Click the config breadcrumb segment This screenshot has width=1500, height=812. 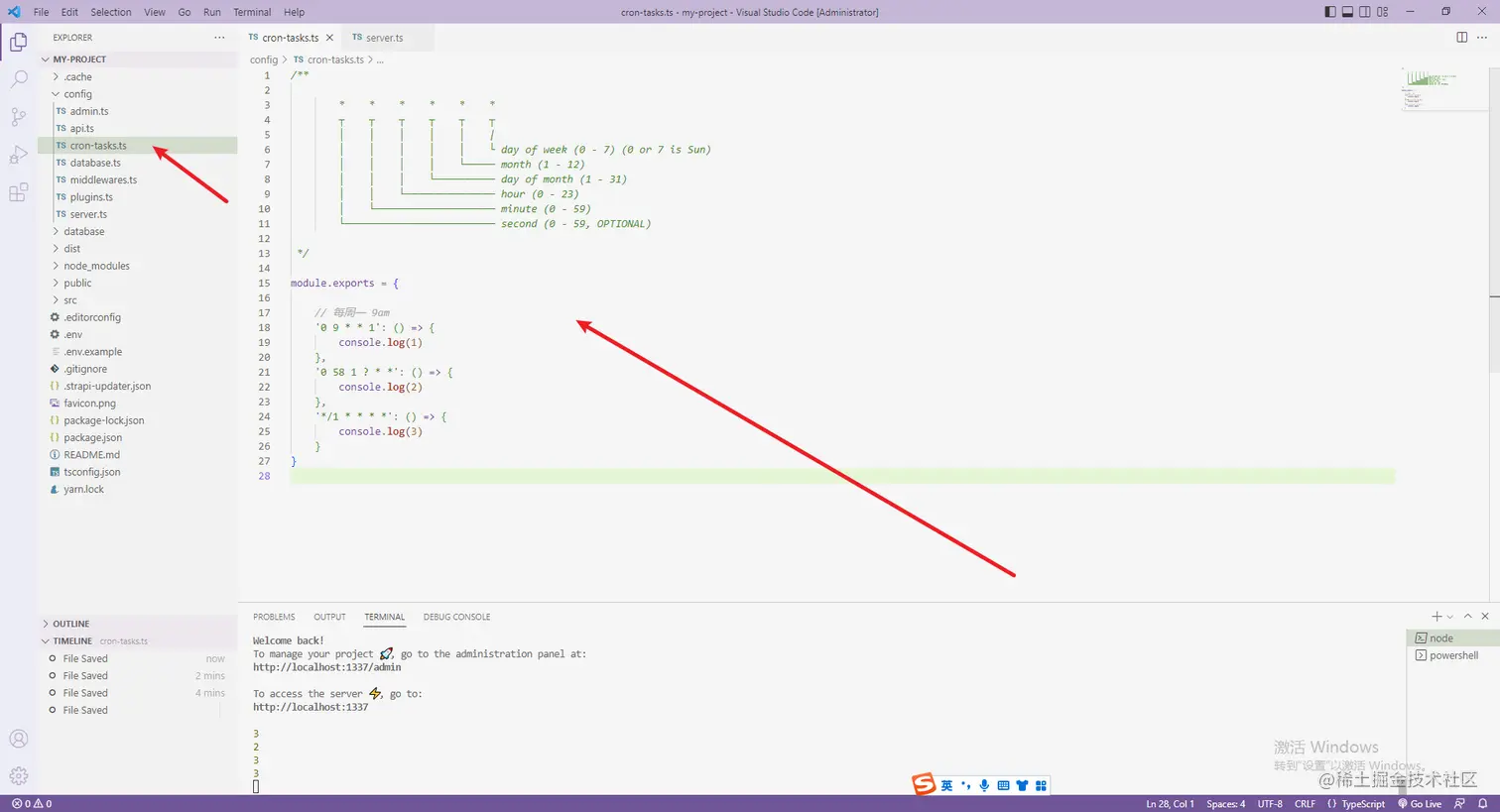pos(264,59)
